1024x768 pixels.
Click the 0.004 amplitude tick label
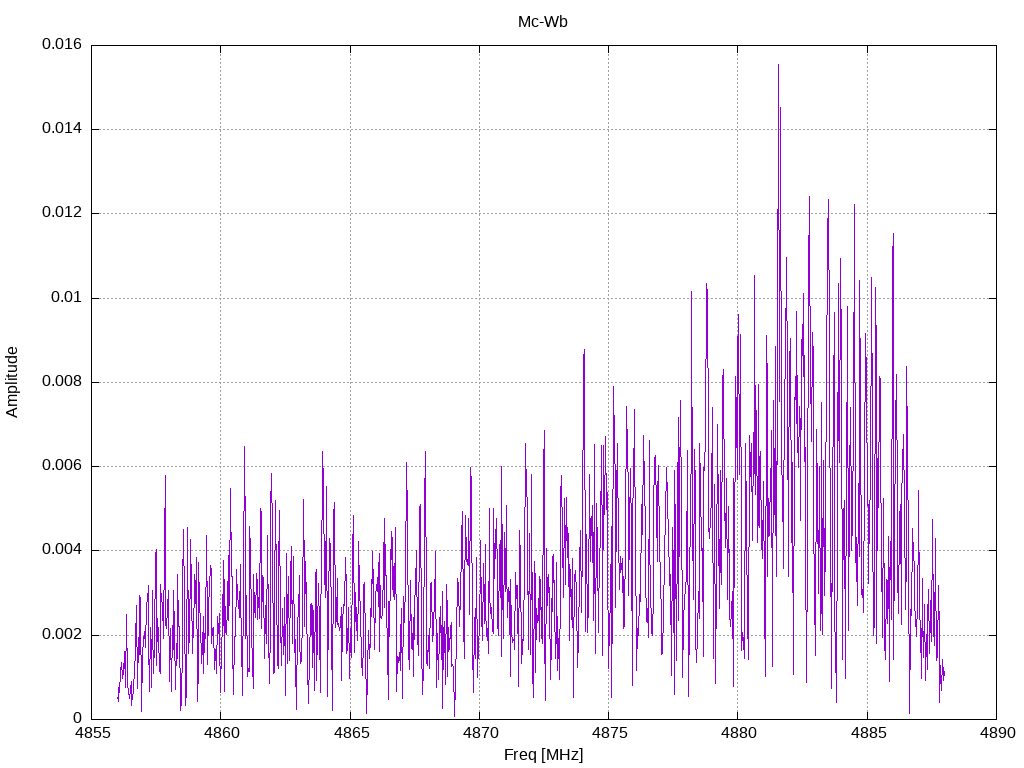tap(61, 550)
